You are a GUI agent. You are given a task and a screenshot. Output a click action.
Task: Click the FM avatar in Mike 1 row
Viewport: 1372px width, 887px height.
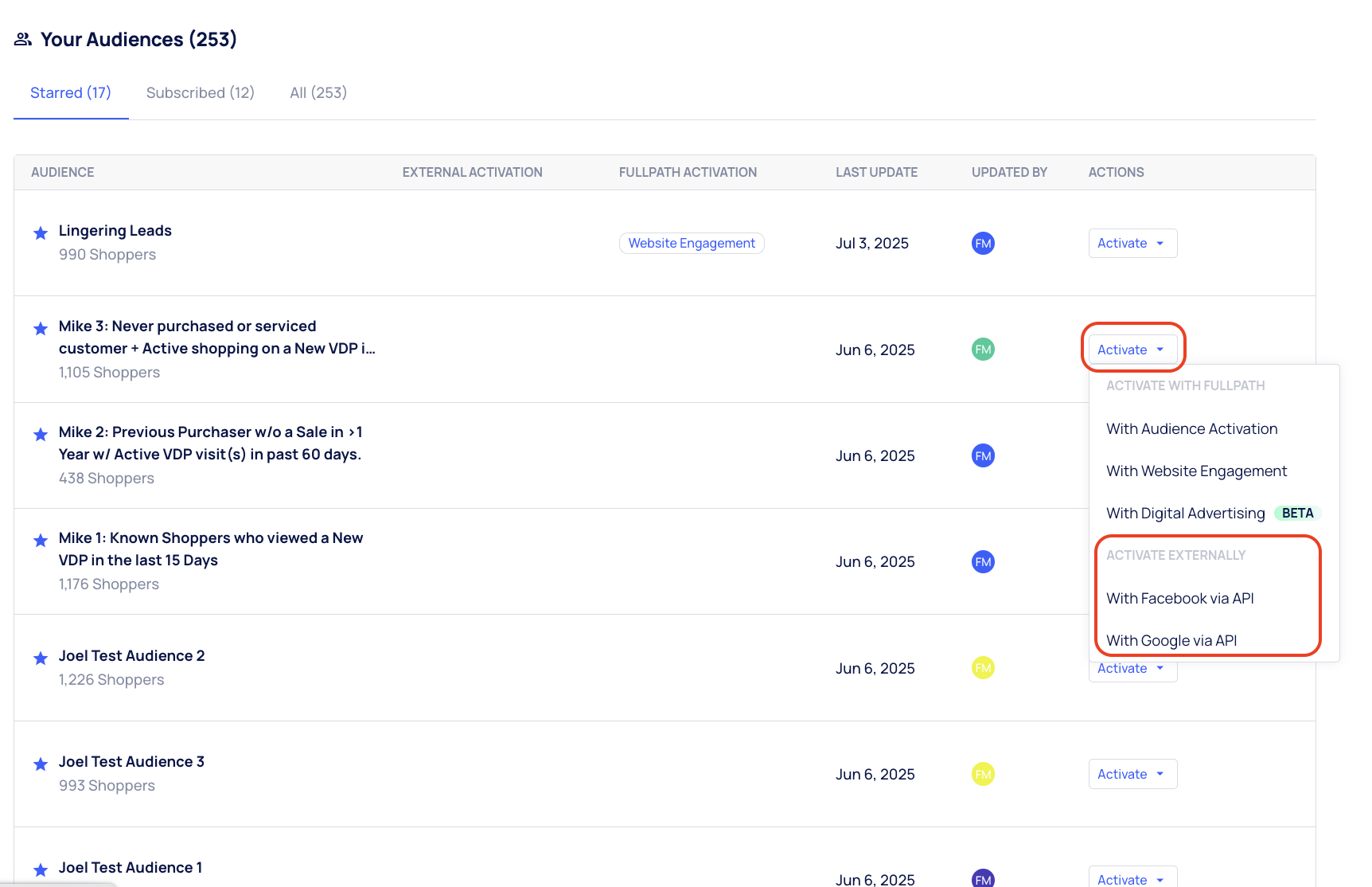tap(983, 562)
